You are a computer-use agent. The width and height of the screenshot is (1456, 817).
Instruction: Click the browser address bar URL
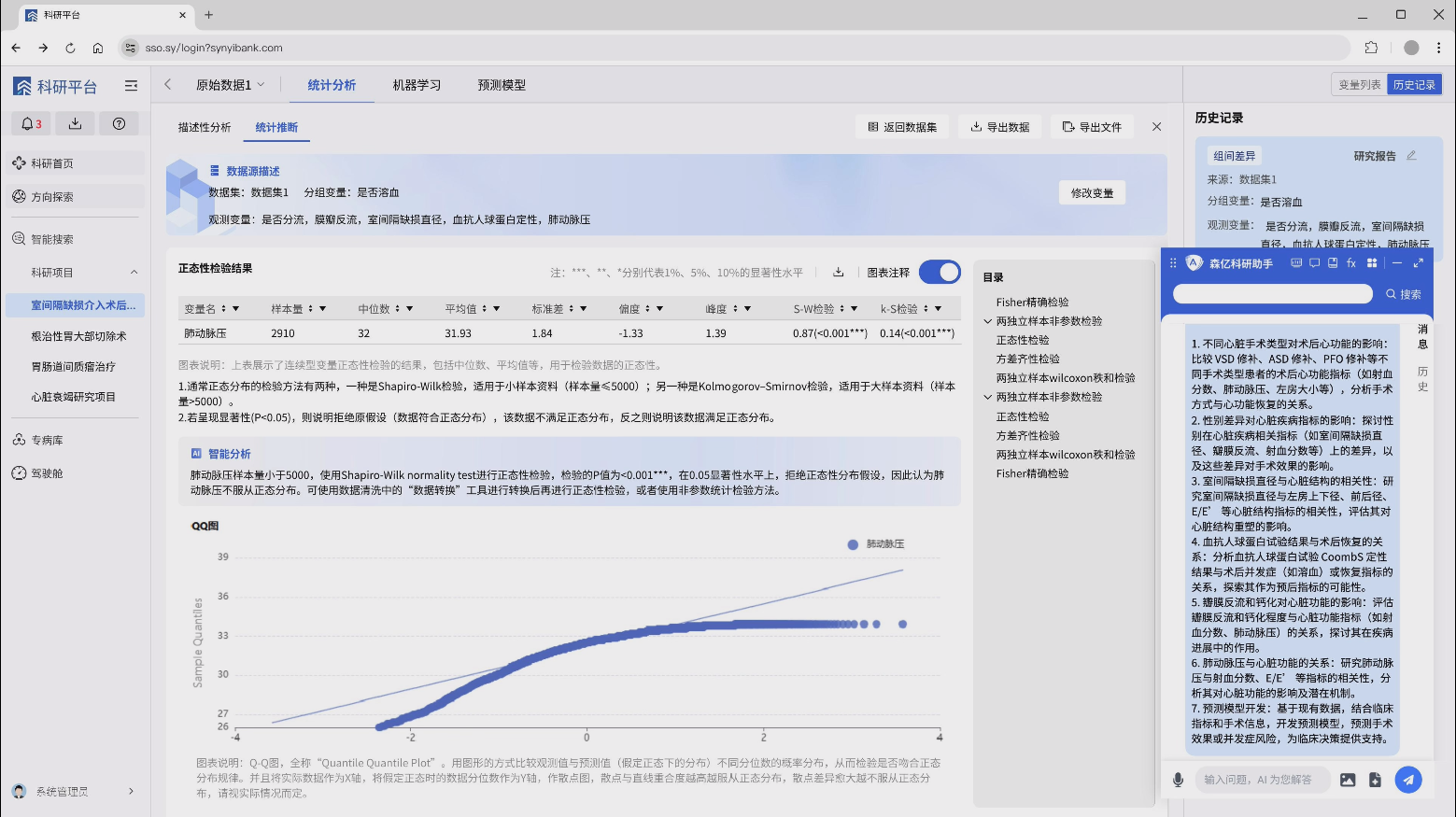coord(214,48)
